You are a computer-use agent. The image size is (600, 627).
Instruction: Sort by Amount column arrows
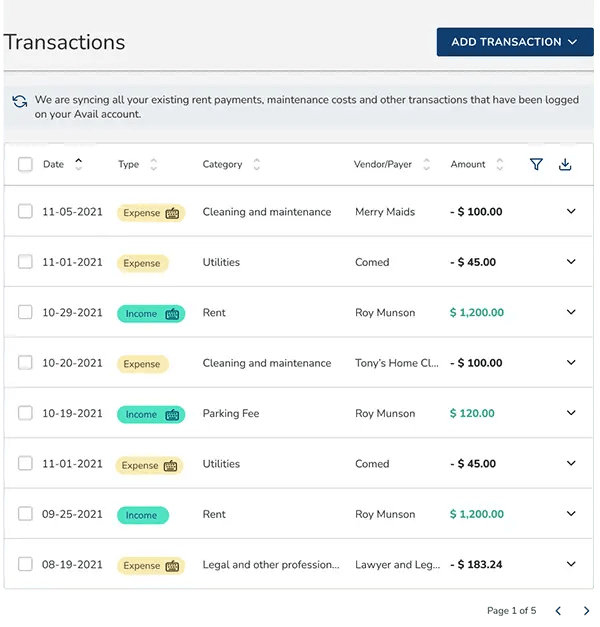coord(501,164)
